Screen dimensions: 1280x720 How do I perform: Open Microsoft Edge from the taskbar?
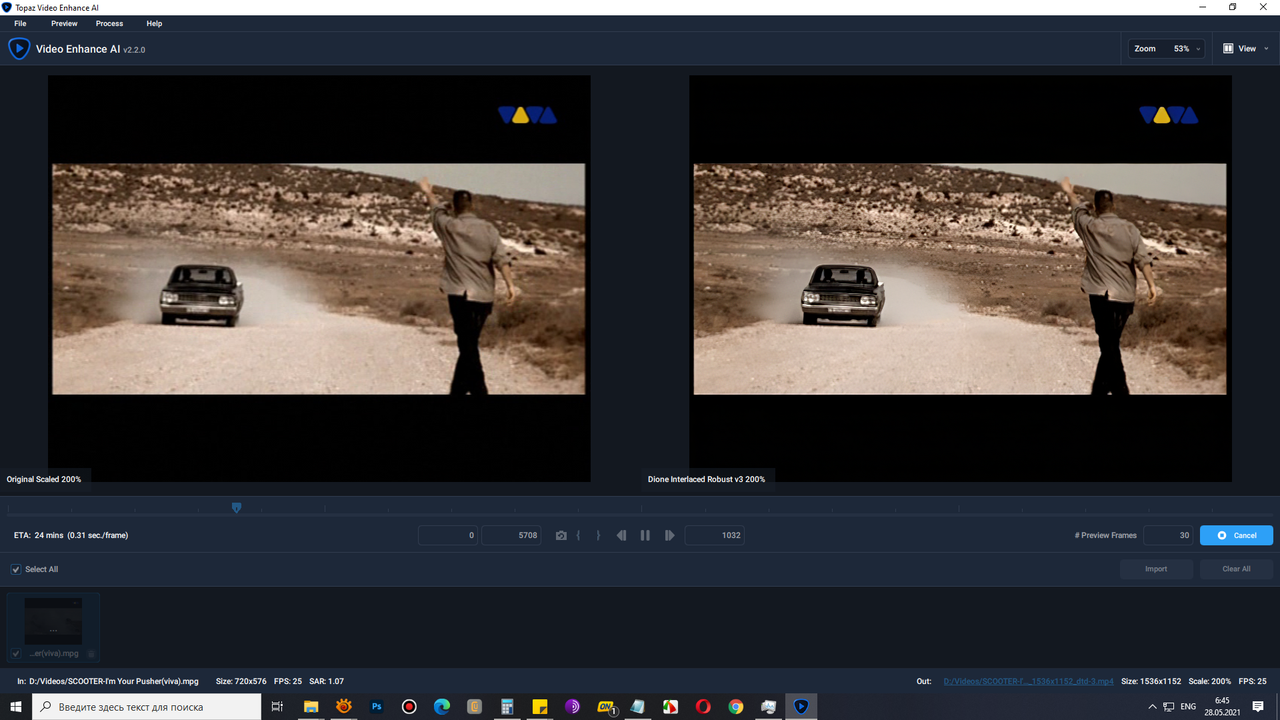442,706
